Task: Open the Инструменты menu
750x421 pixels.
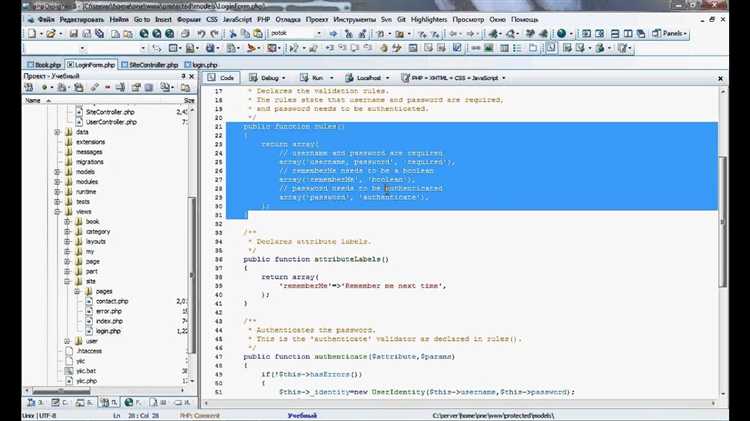Action: (354, 20)
